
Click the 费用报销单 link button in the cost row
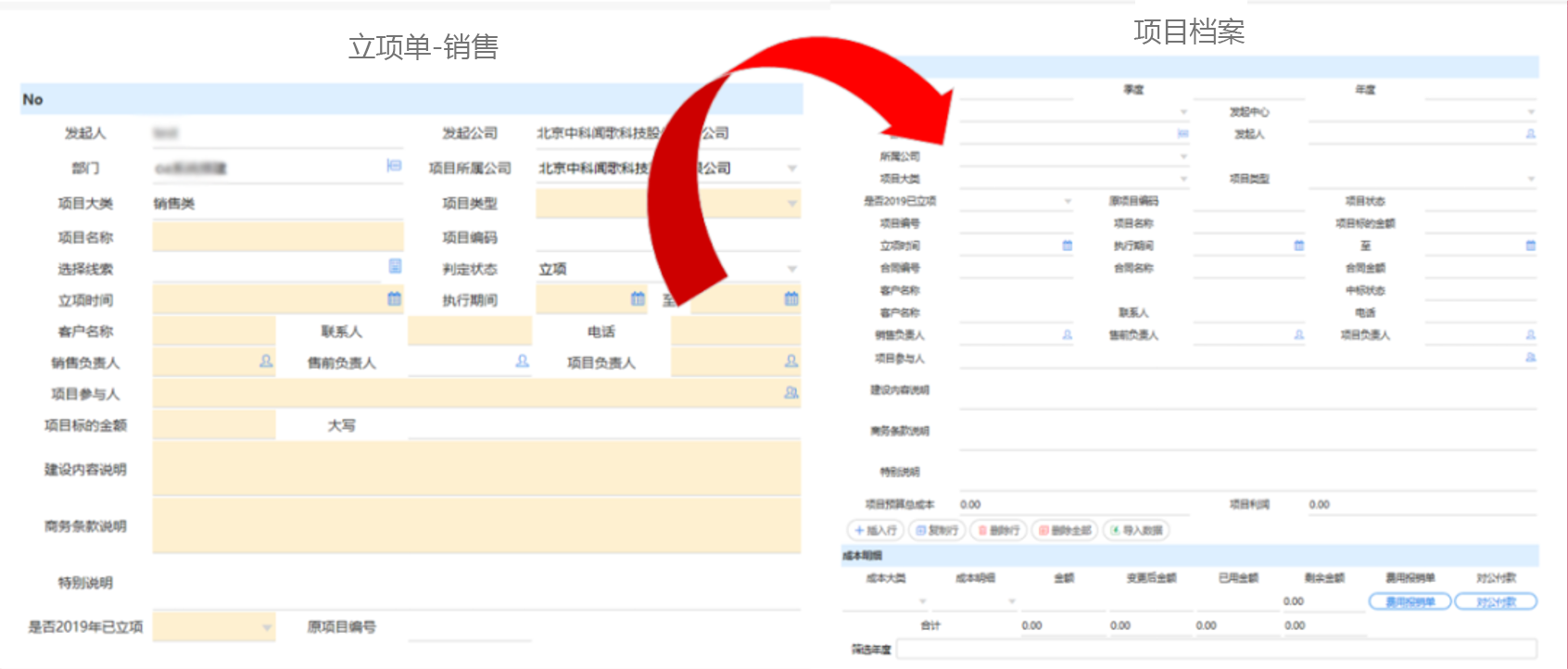coord(1410,601)
